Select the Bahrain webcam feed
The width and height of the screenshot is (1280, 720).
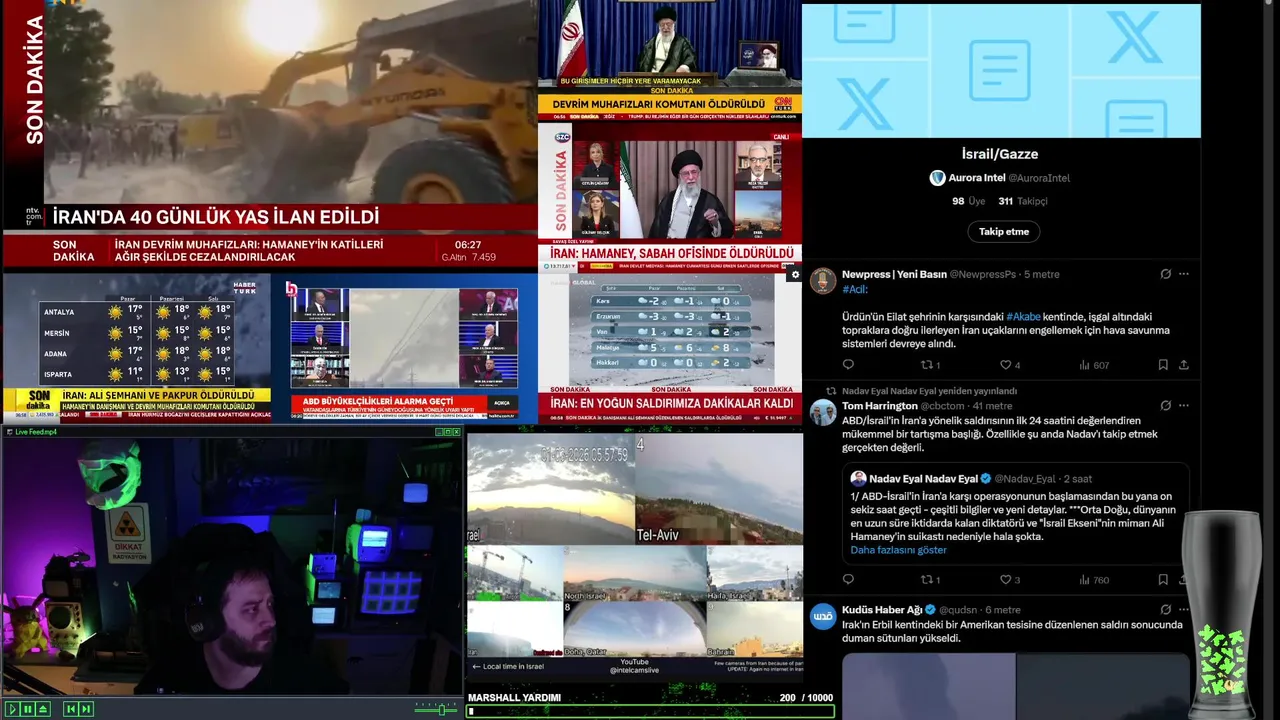756,628
